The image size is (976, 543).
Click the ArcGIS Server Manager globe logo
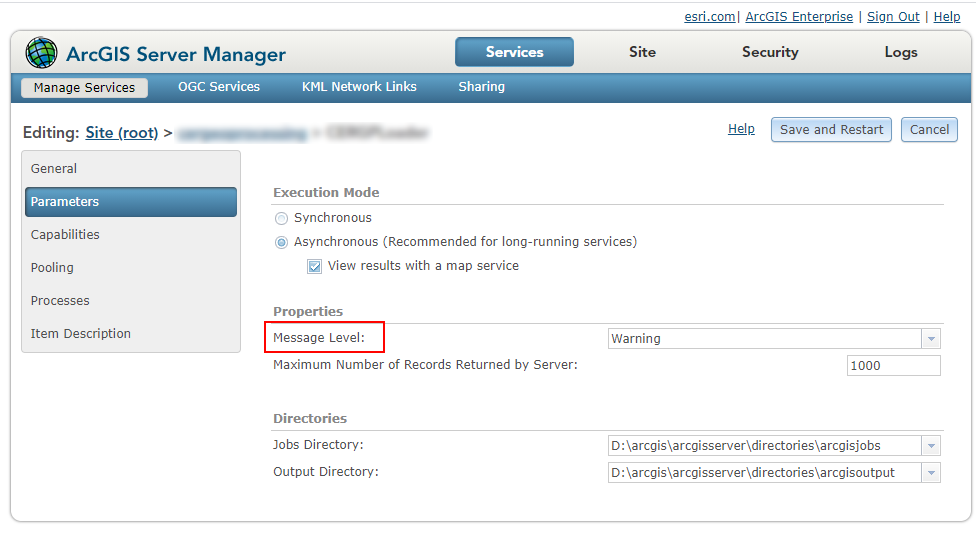(x=41, y=53)
